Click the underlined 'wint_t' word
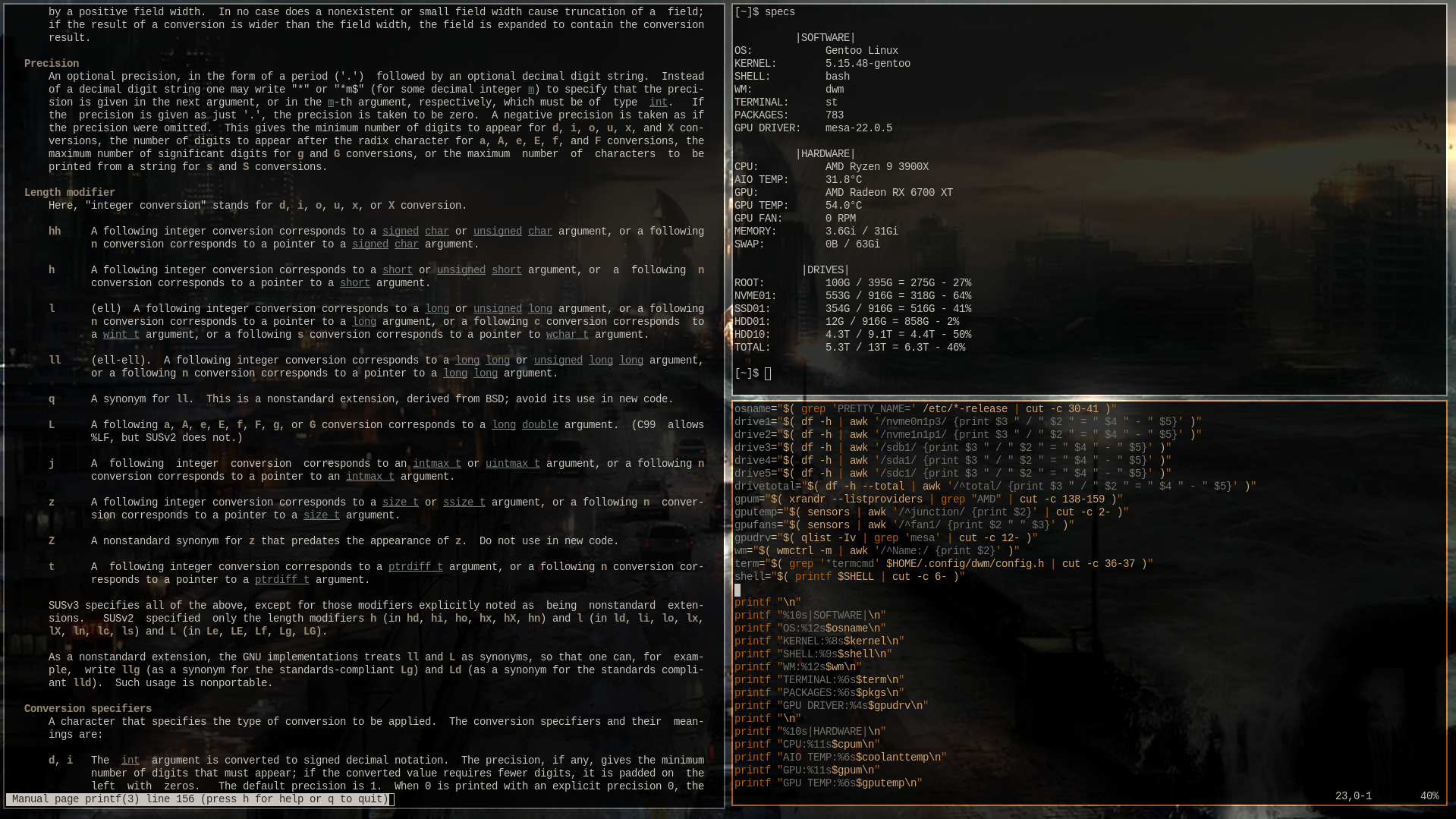This screenshot has width=1456, height=819. point(121,335)
